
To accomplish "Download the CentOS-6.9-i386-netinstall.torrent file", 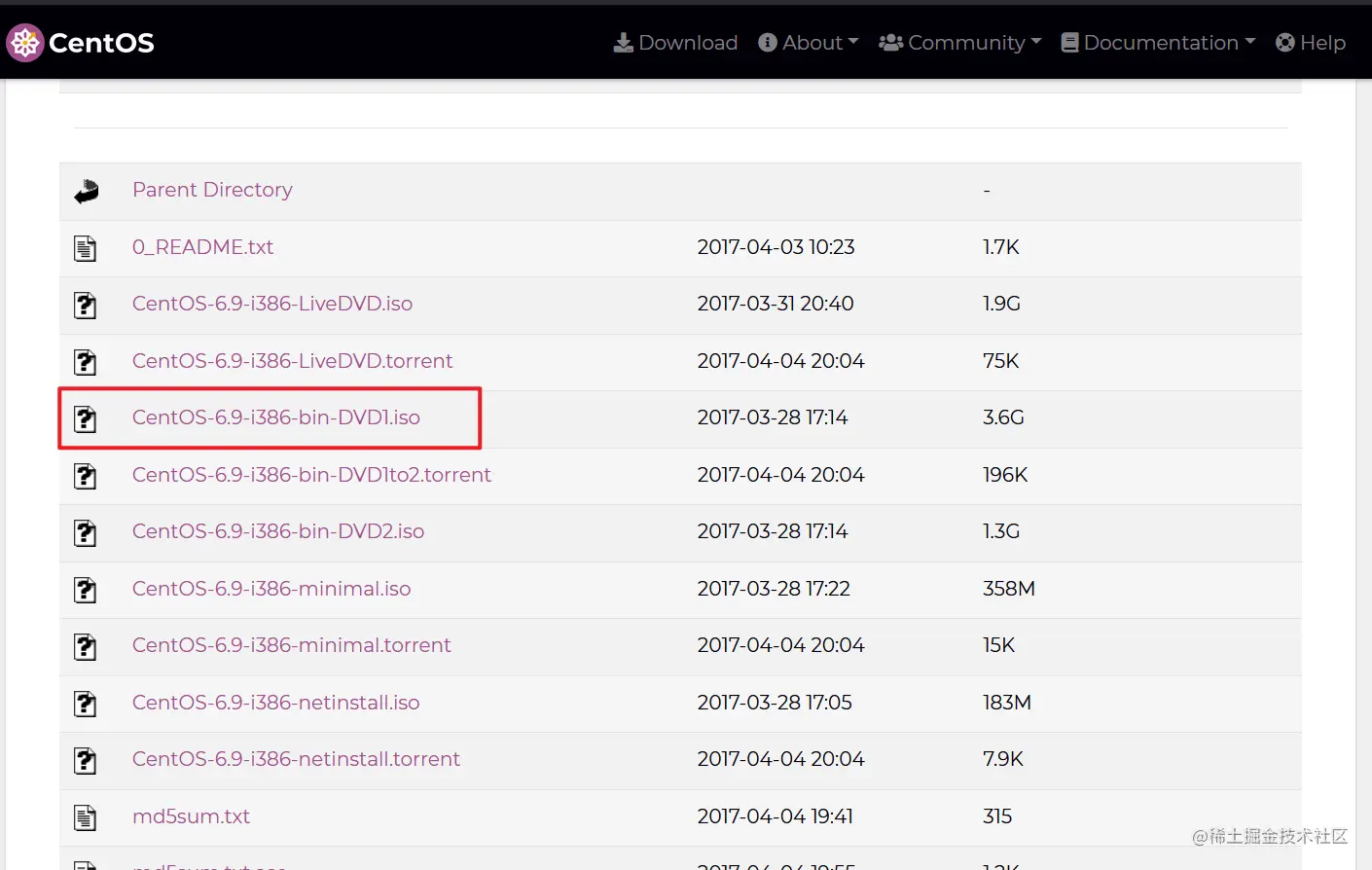I will point(296,759).
